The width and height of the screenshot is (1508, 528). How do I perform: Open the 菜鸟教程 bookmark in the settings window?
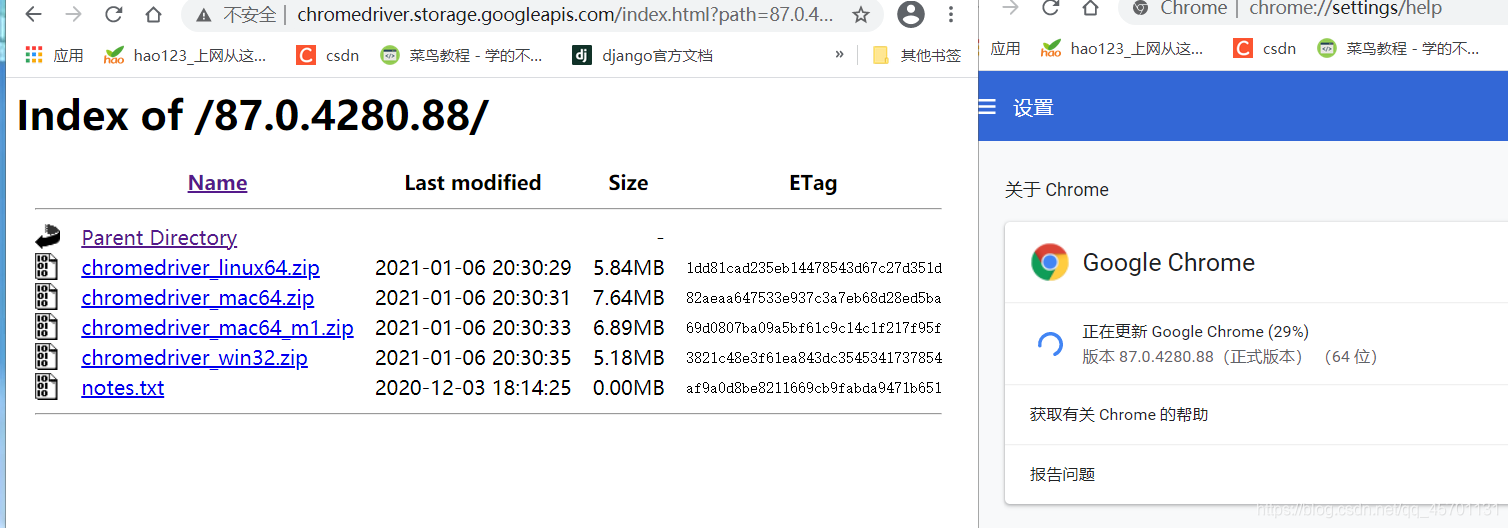1398,48
